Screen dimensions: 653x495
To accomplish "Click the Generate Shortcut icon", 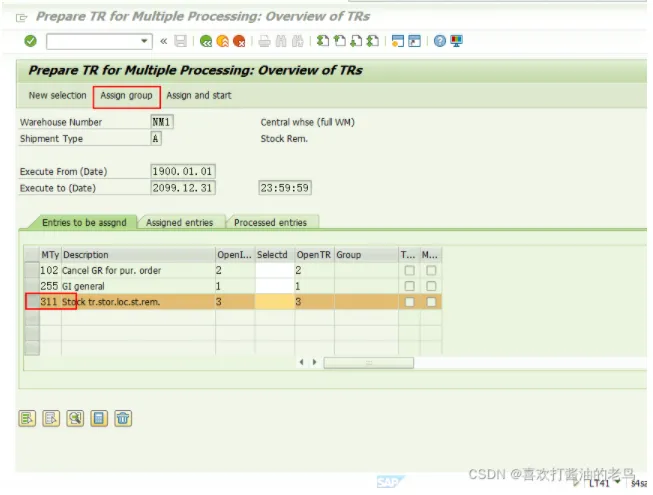I will (x=414, y=41).
